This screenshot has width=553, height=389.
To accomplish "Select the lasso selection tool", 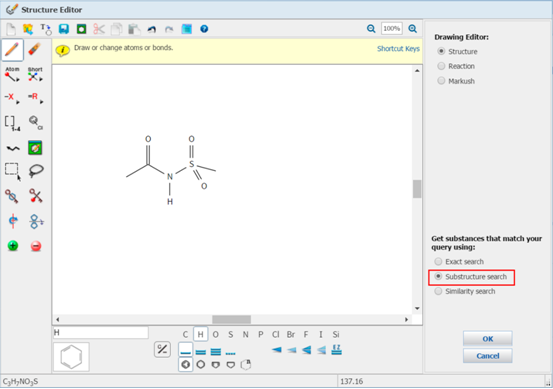I will point(36,171).
